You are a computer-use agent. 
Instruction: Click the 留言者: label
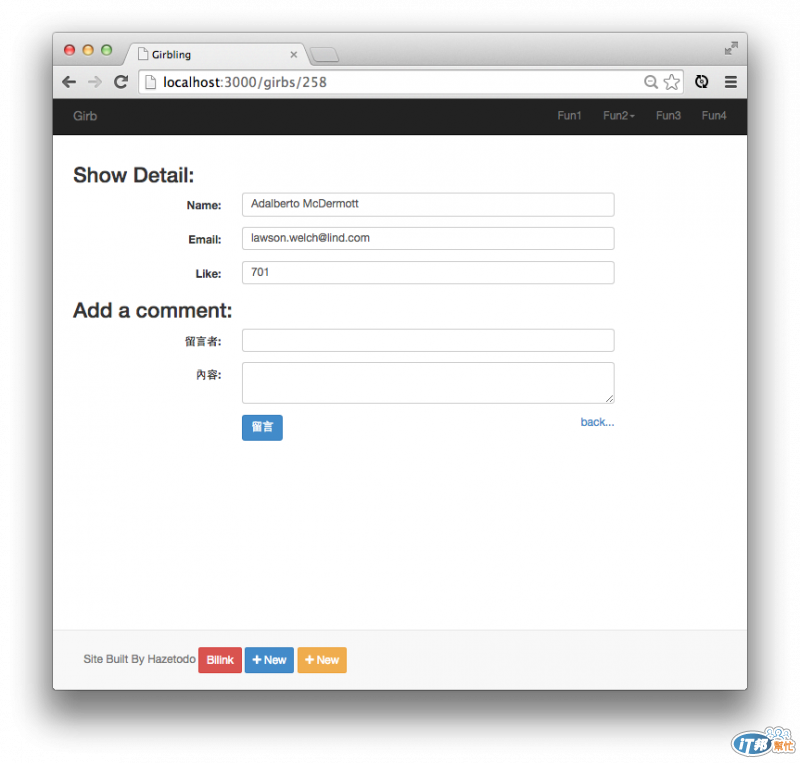tap(203, 341)
